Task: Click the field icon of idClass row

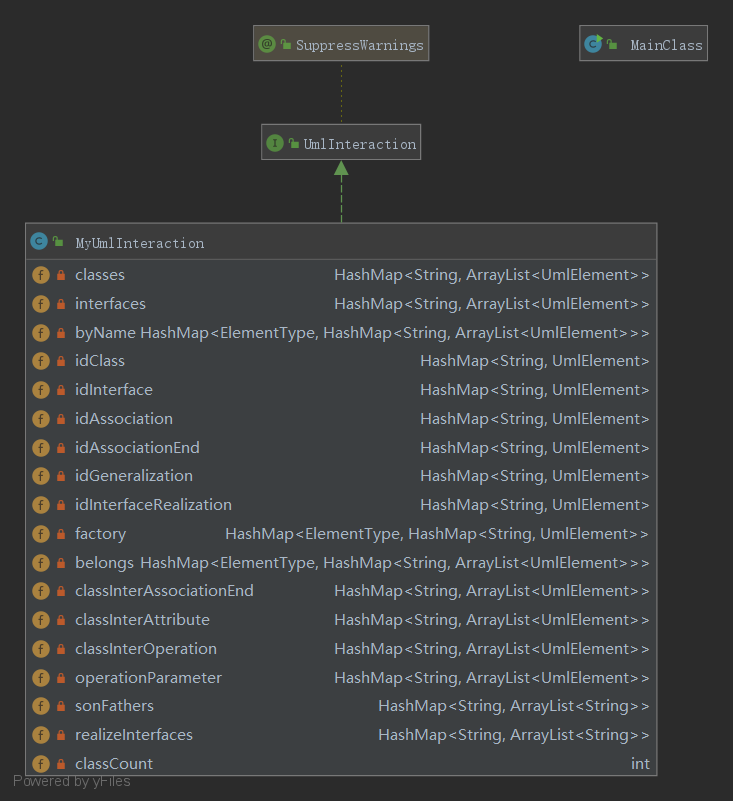Action: 41,361
